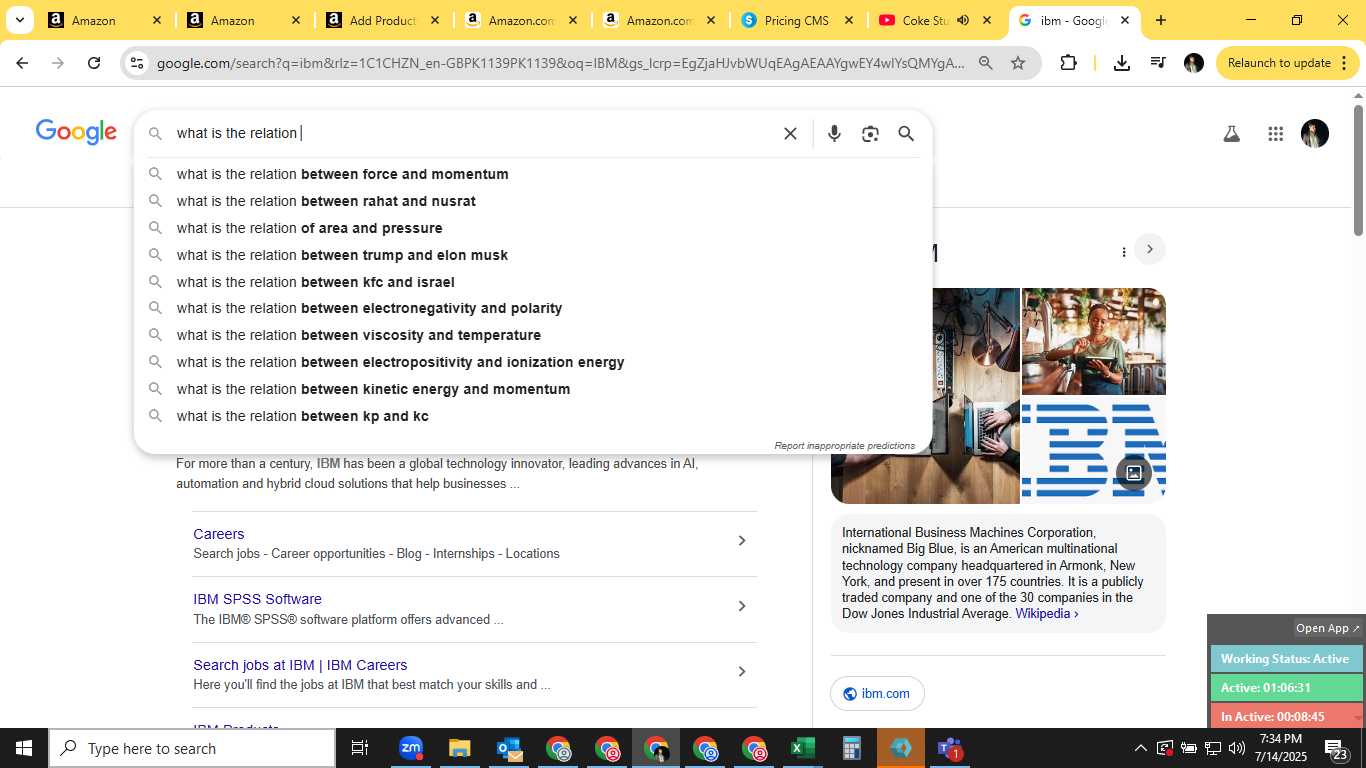
Task: Select suggestion between rahat and nusrat
Action: tap(533, 201)
